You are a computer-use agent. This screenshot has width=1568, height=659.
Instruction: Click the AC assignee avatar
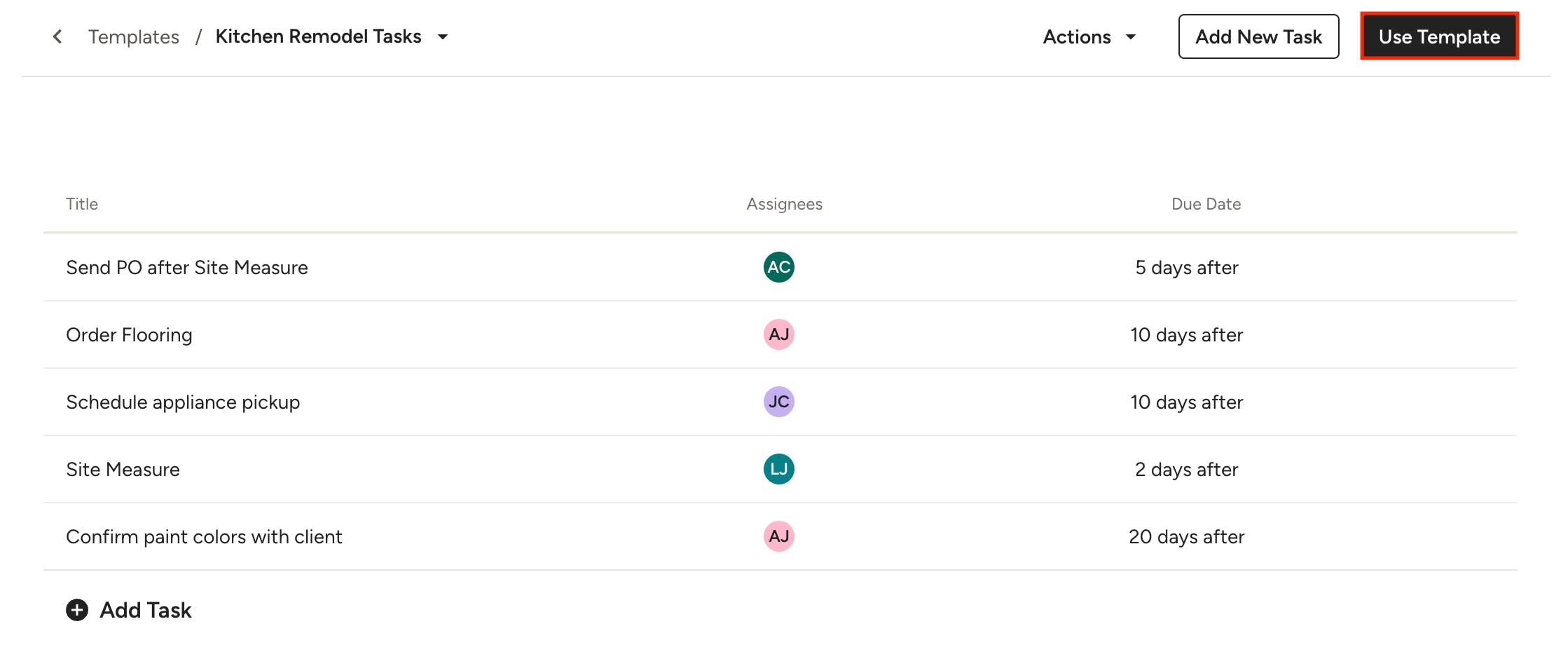(x=778, y=267)
